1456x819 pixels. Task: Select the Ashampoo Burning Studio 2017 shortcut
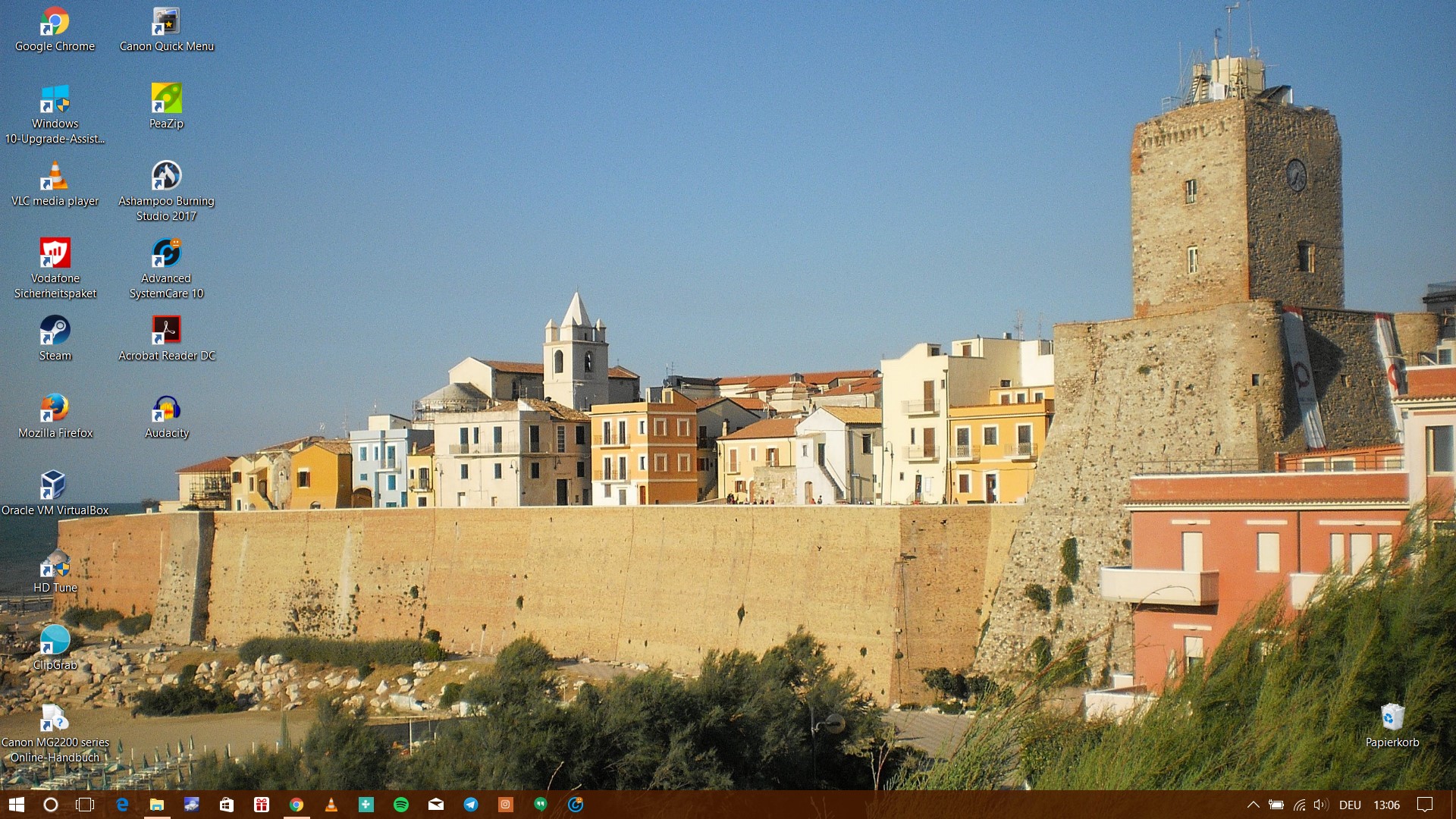pos(166,177)
